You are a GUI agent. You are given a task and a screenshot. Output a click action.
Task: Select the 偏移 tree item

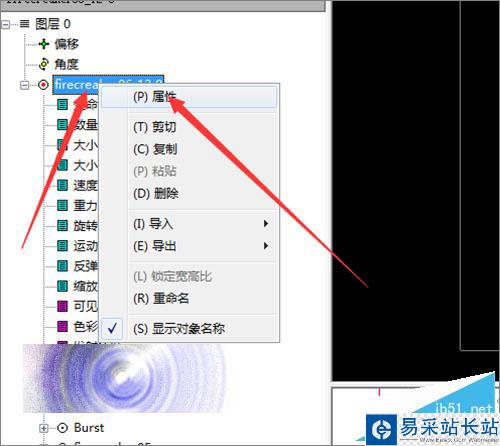67,44
